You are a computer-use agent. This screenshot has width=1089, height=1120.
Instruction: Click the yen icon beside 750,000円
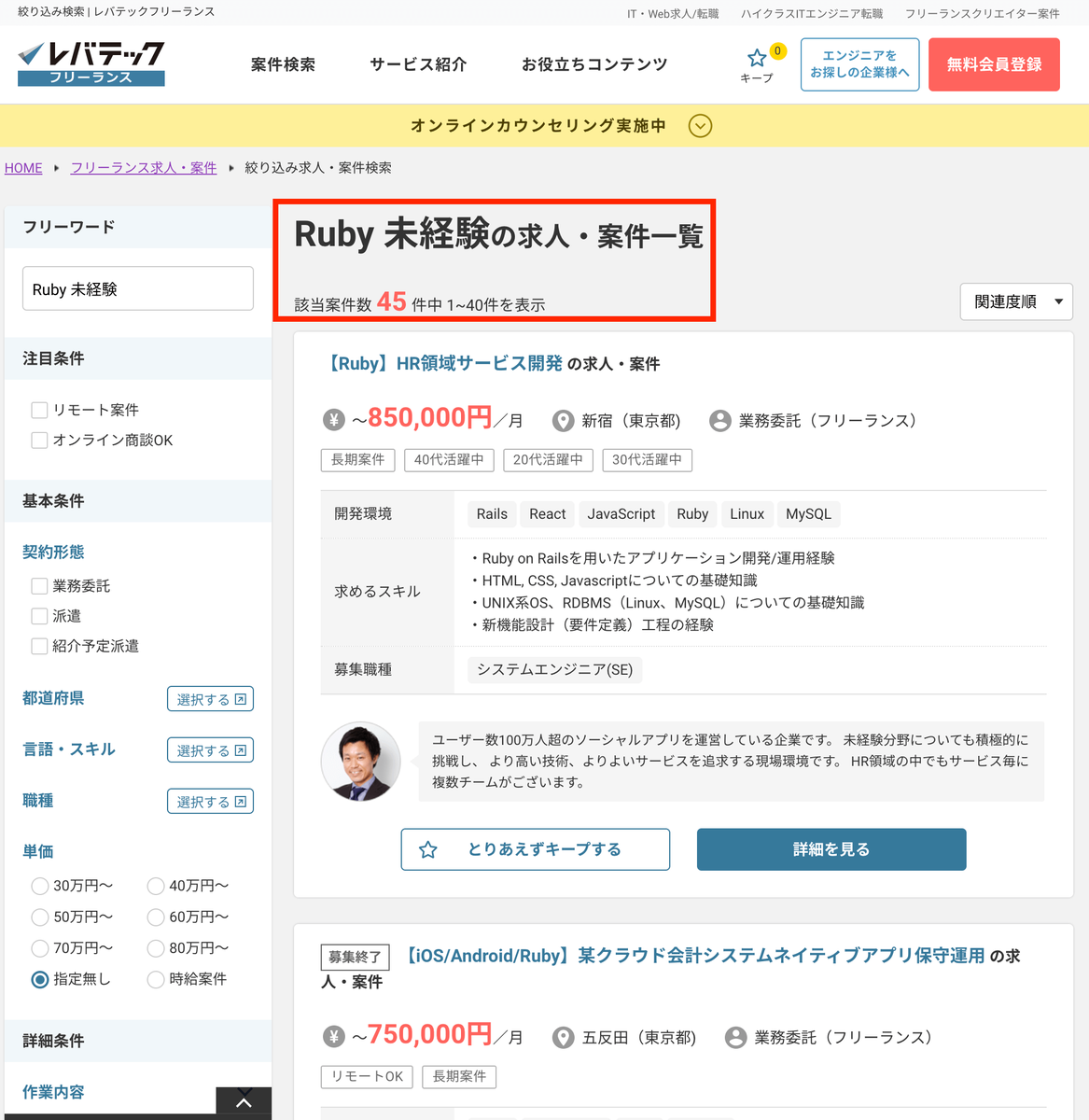334,1037
